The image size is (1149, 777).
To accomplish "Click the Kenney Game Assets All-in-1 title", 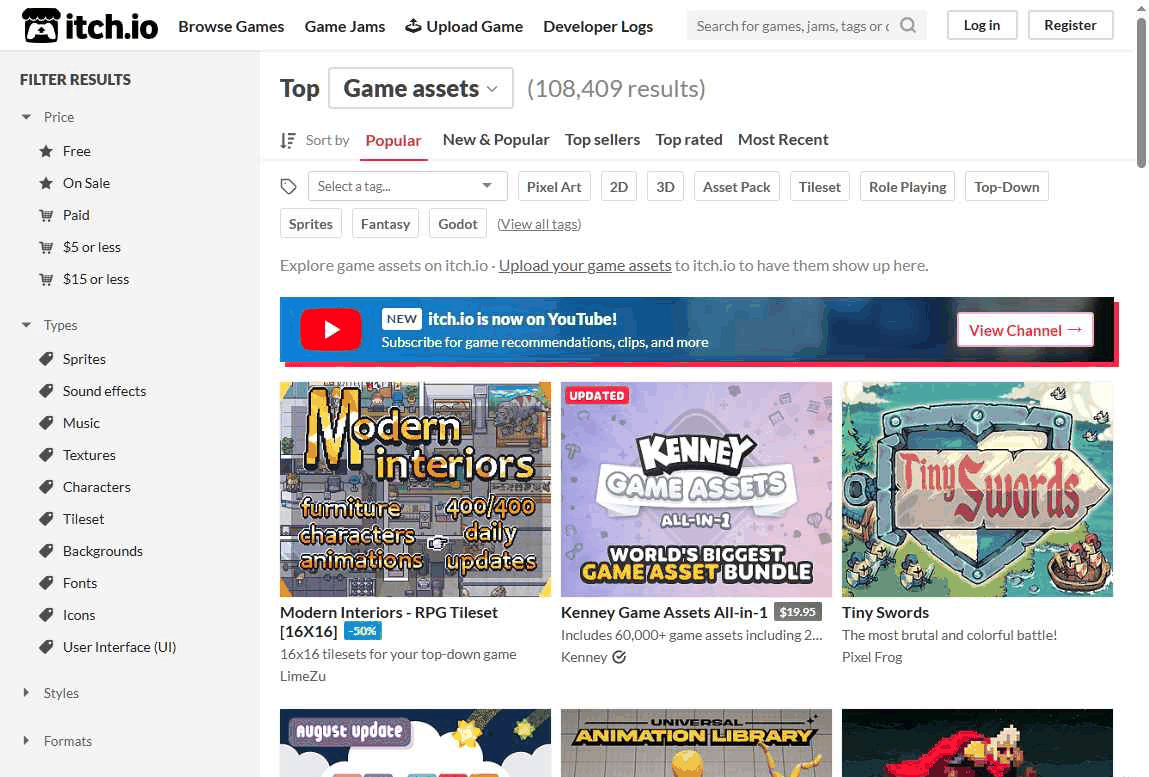I will coord(664,612).
